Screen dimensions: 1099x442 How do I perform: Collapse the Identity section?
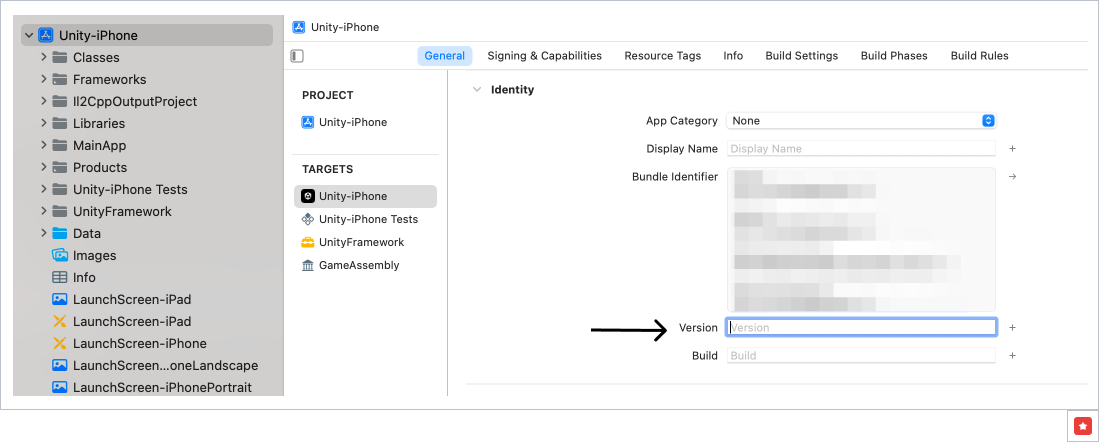[476, 89]
